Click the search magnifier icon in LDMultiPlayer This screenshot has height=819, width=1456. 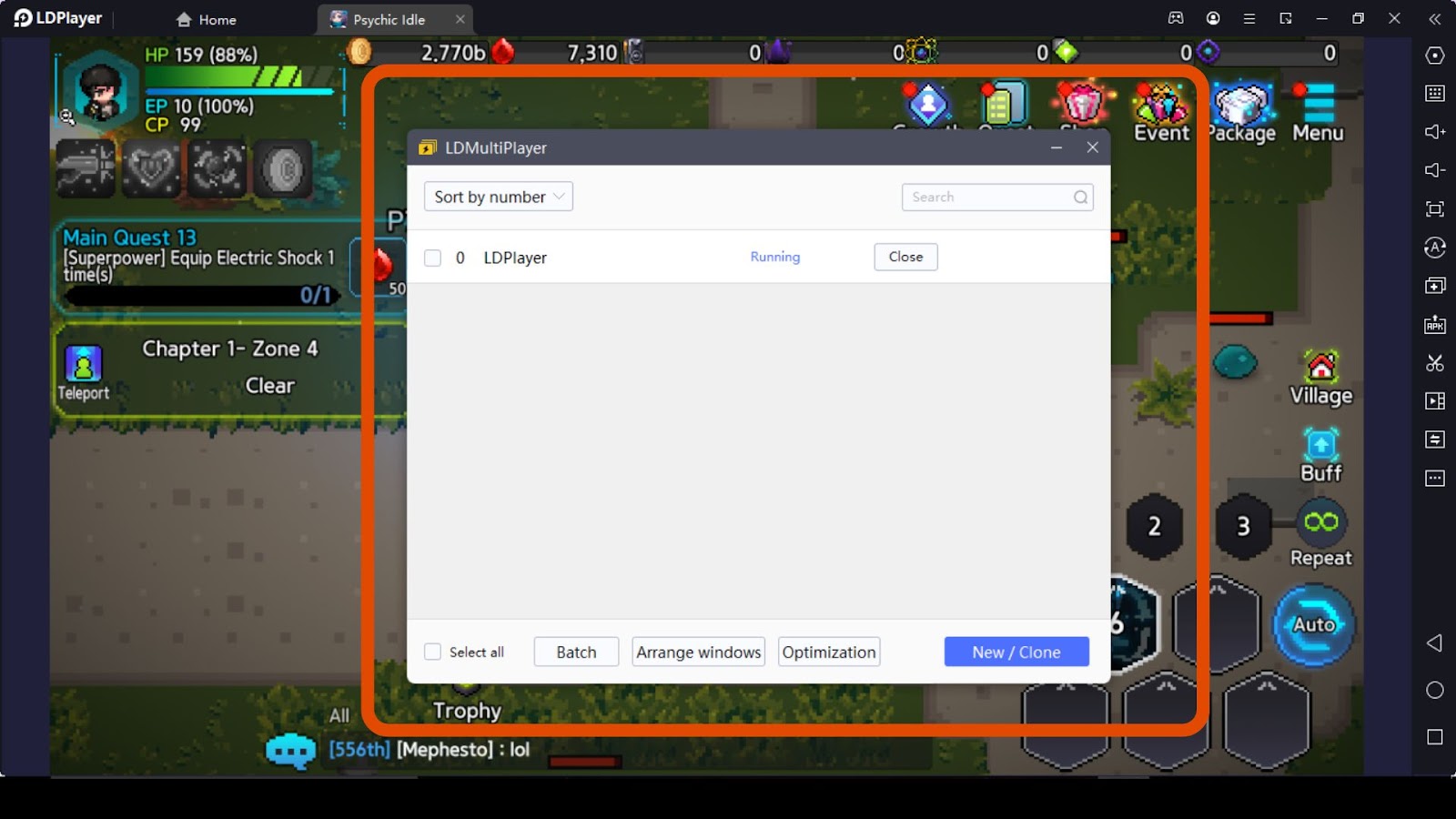pyautogui.click(x=1080, y=197)
